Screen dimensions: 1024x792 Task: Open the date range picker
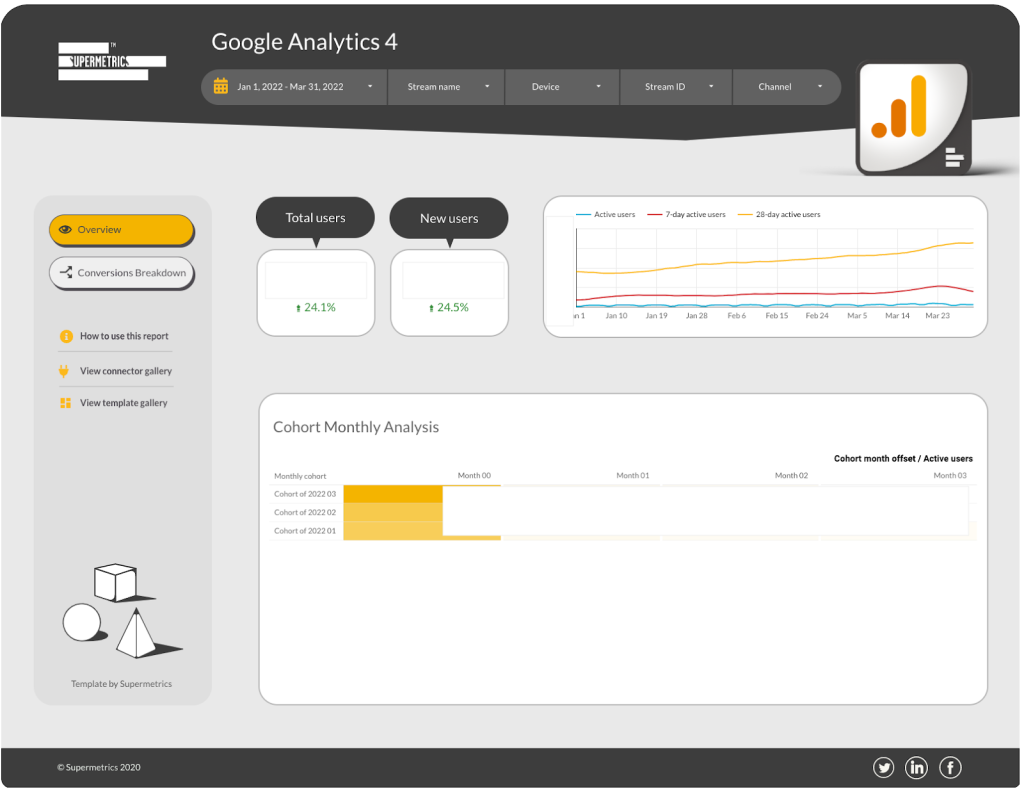[294, 87]
